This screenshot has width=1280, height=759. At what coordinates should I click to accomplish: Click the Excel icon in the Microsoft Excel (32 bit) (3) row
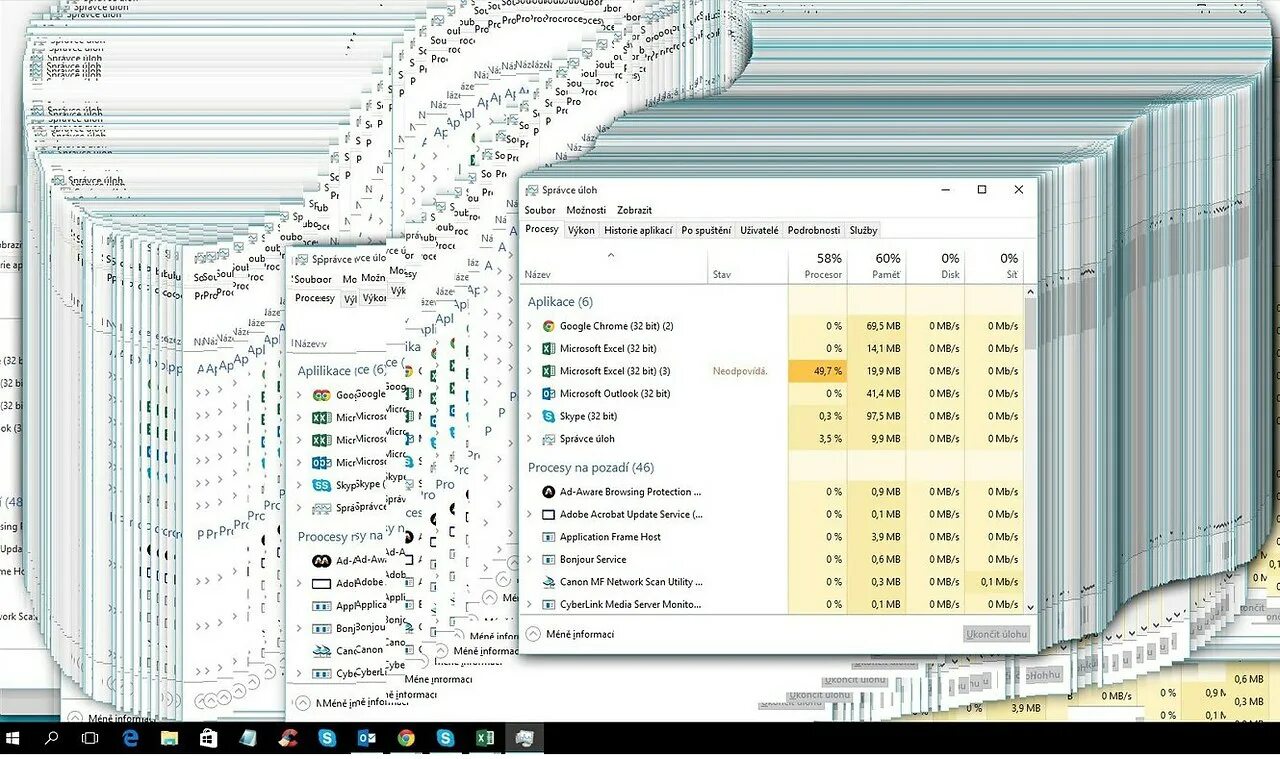(x=548, y=371)
